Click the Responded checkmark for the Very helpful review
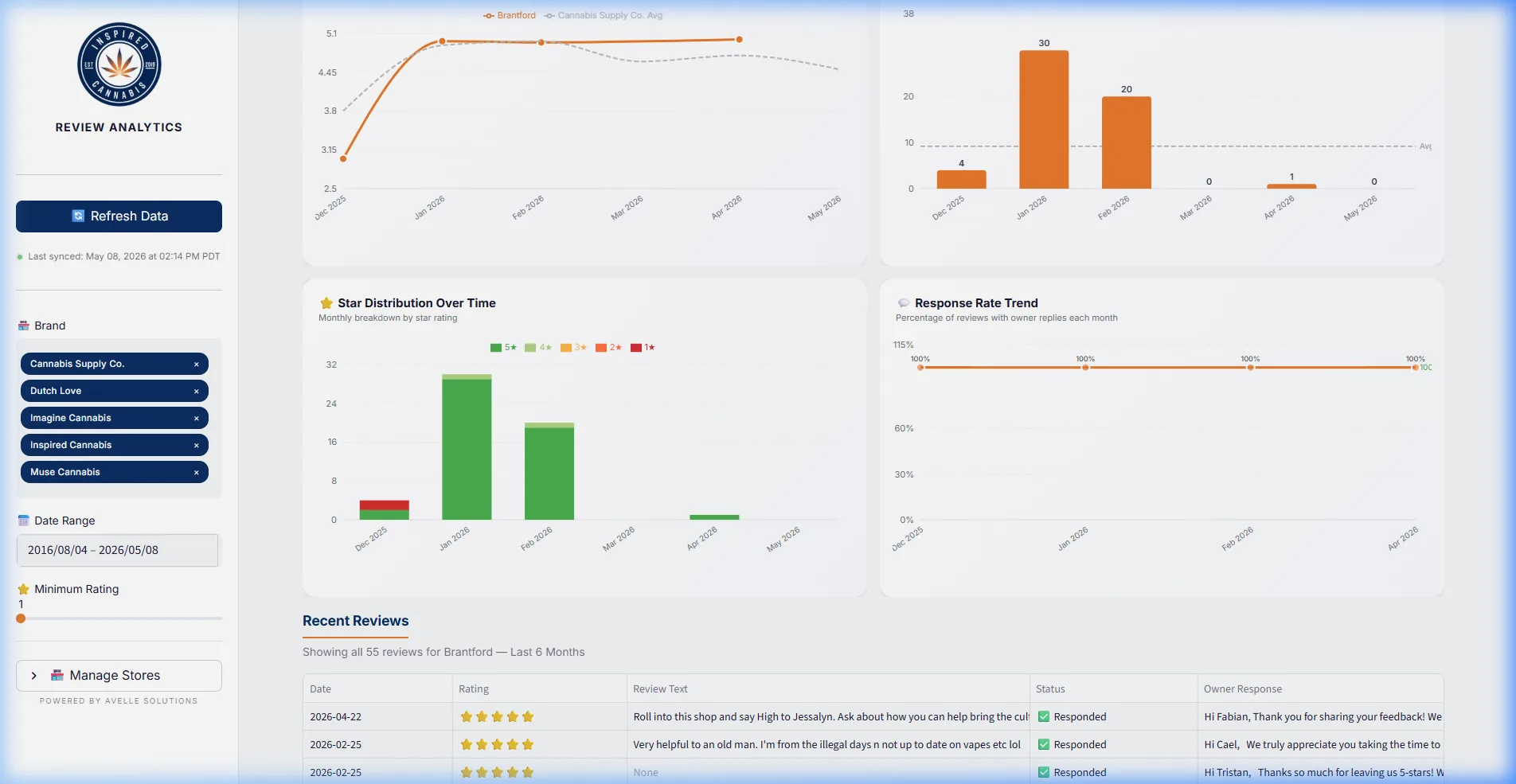The width and height of the screenshot is (1516, 784). tap(1044, 745)
